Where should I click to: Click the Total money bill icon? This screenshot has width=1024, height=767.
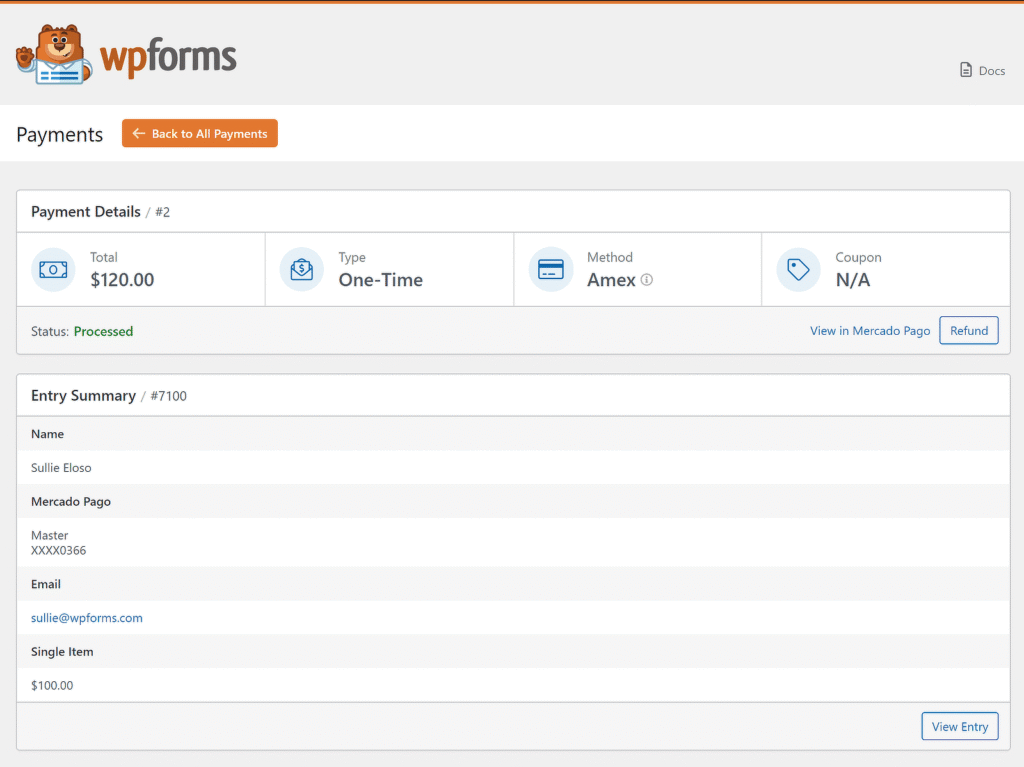click(53, 269)
